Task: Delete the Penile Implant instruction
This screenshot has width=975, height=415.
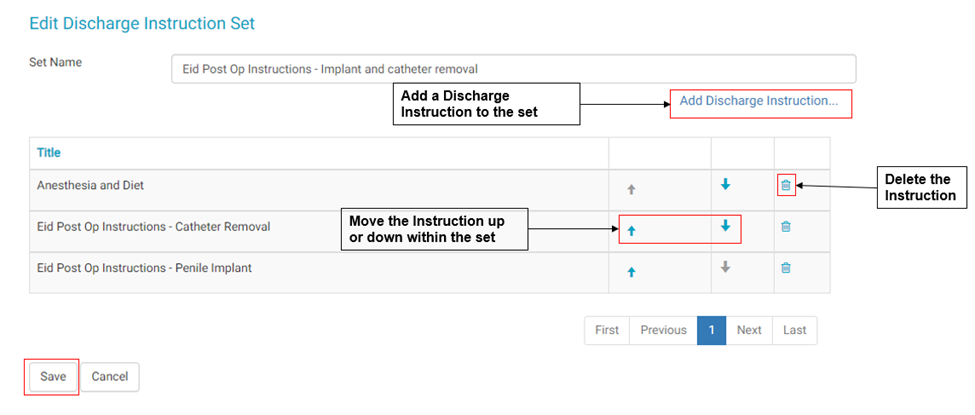Action: 785,268
